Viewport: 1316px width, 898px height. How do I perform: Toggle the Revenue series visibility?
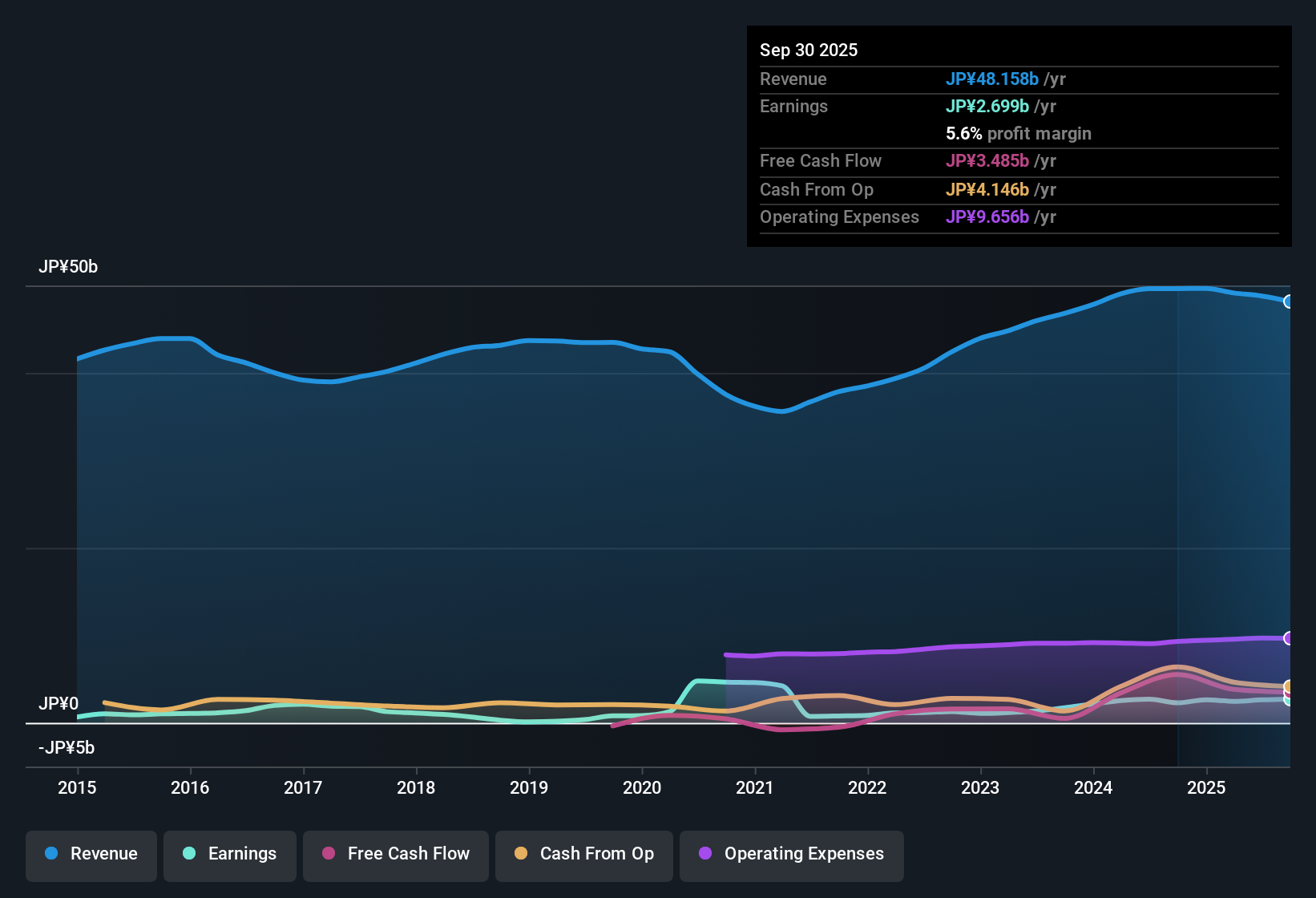[91, 855]
